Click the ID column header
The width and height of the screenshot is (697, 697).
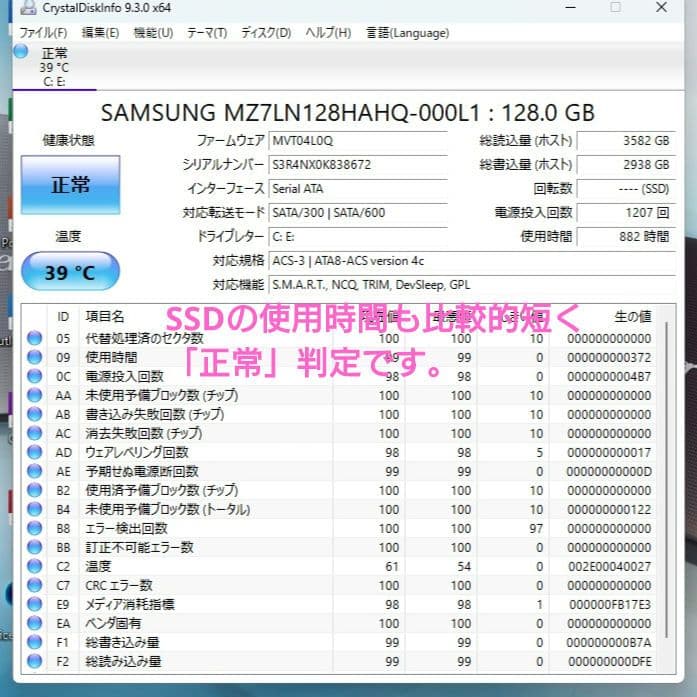pos(63,316)
